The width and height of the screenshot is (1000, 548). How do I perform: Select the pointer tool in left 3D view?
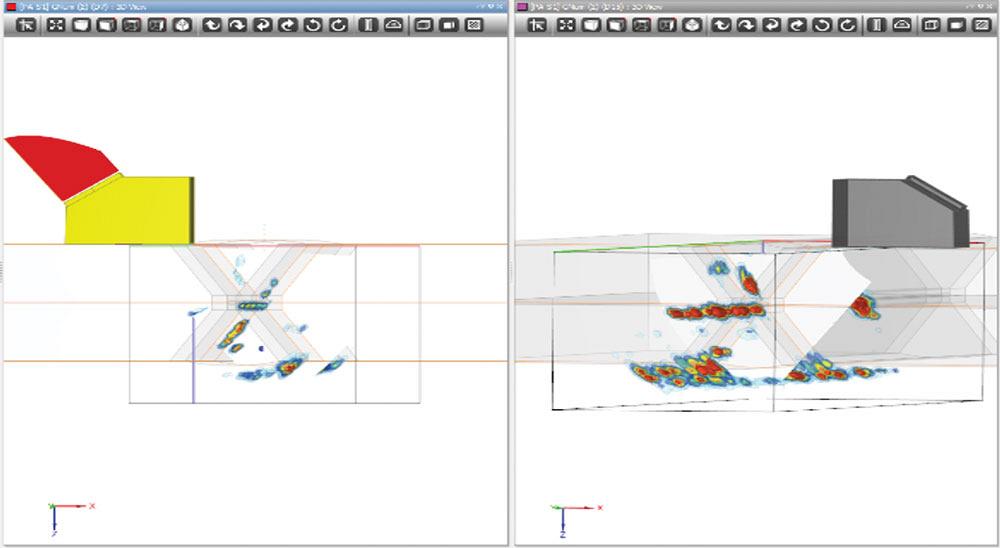point(26,25)
